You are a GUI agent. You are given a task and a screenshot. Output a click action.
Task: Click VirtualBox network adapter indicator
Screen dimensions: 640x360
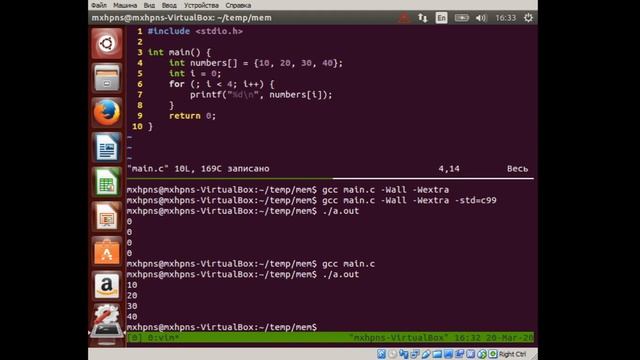(x=415, y=354)
